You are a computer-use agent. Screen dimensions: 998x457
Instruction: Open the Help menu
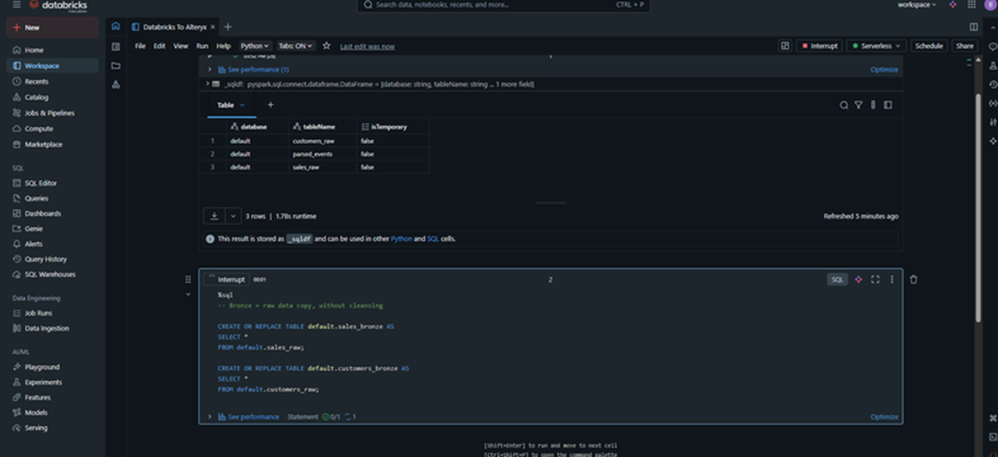click(x=223, y=46)
